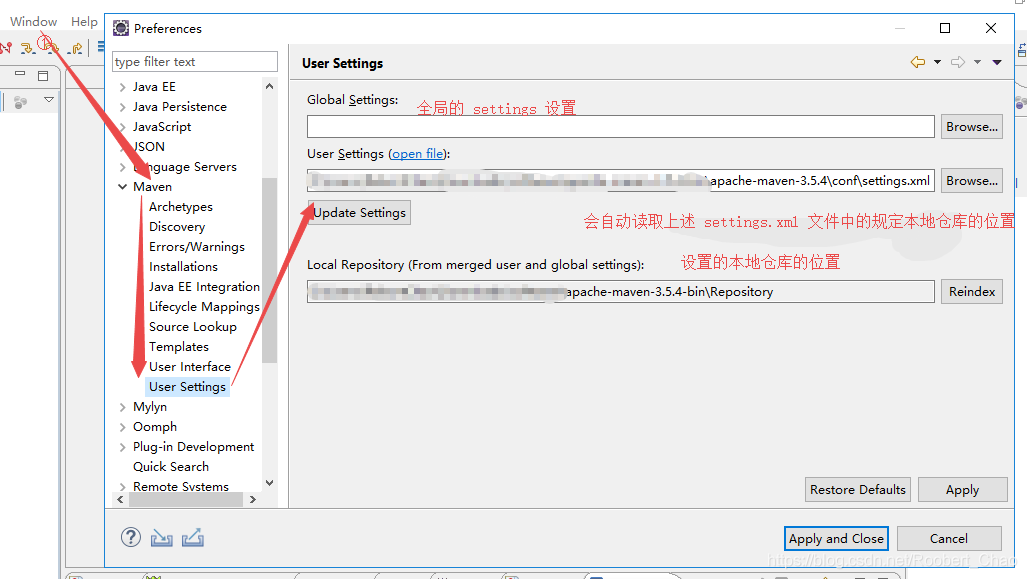The width and height of the screenshot is (1027, 579).
Task: Close the Preferences dialog
Action: [991, 28]
